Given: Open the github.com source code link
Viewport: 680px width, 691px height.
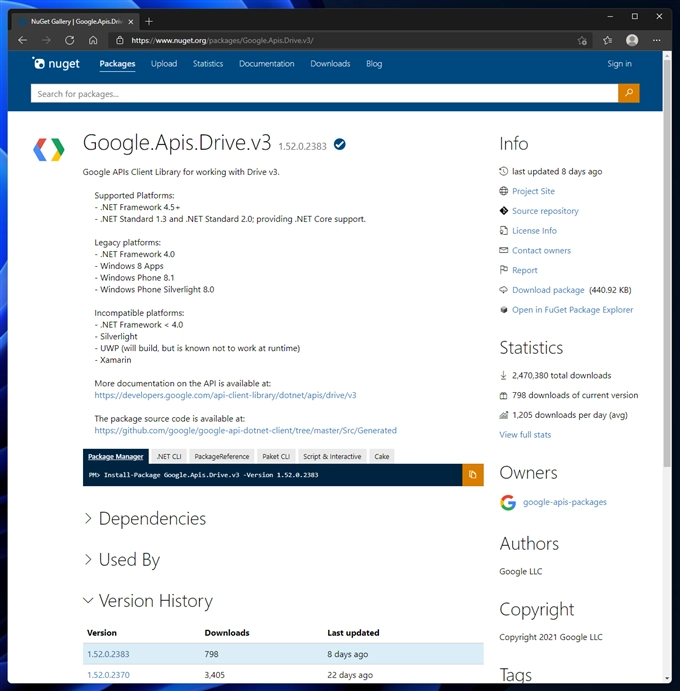Looking at the screenshot, I should (245, 431).
